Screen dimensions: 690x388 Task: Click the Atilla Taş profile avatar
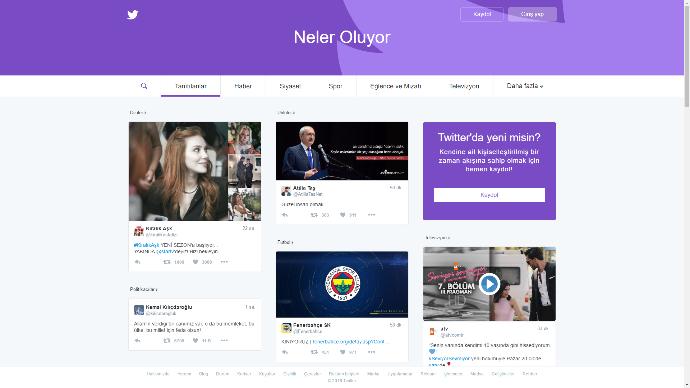point(286,191)
